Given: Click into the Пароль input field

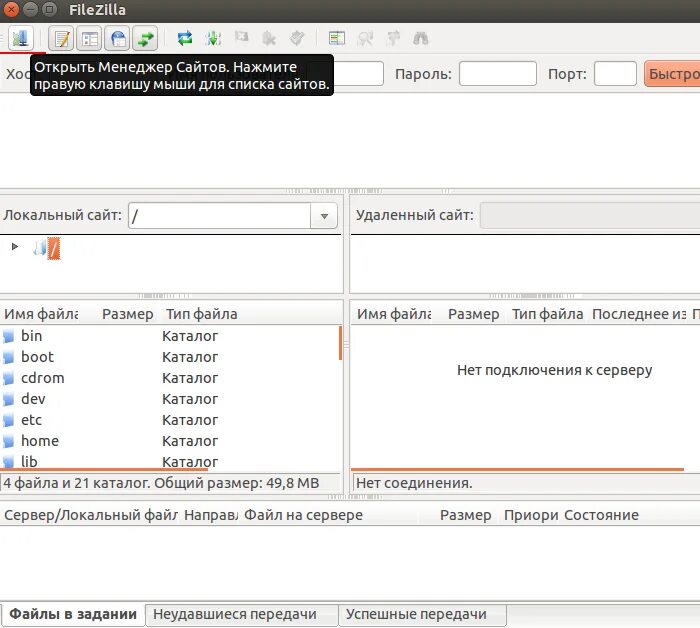Looking at the screenshot, I should coord(498,74).
